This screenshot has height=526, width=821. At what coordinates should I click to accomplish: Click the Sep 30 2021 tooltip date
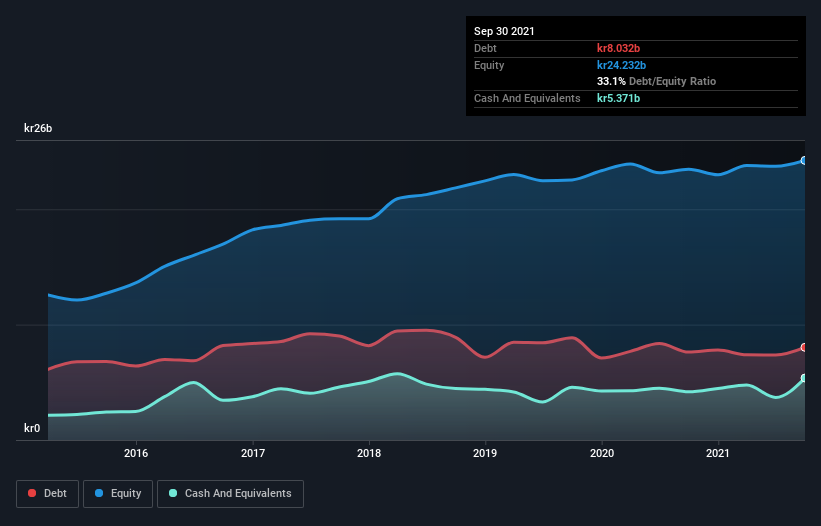pos(504,31)
